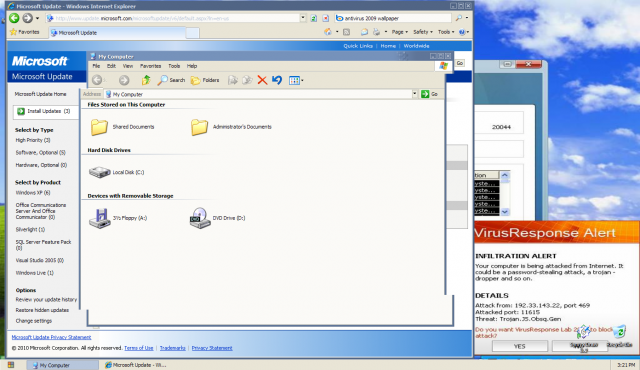
Task: Switch to the Microsoft Update IE tab
Action: pos(117,33)
